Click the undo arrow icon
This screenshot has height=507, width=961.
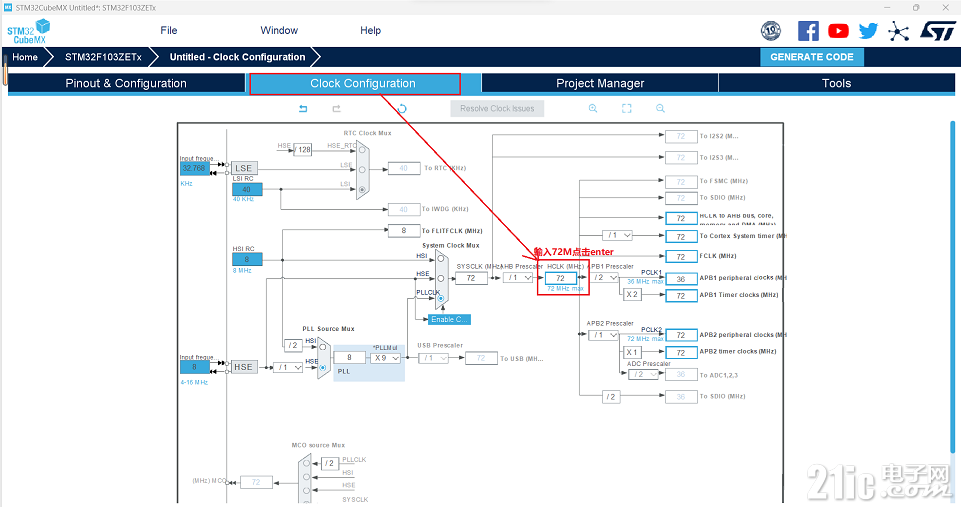click(303, 109)
